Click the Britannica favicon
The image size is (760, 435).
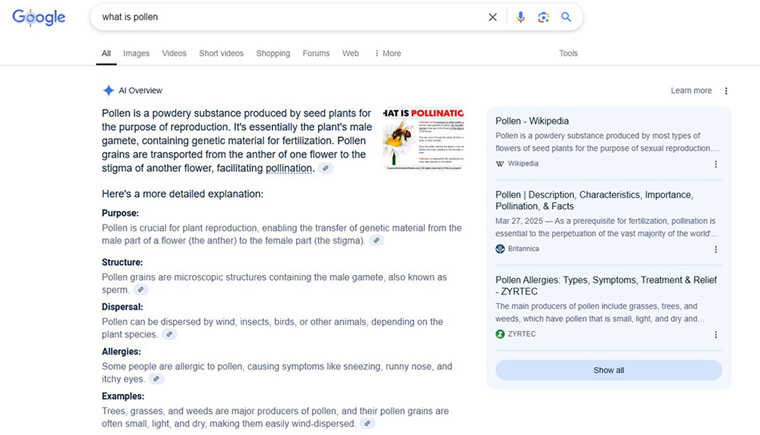[x=500, y=249]
